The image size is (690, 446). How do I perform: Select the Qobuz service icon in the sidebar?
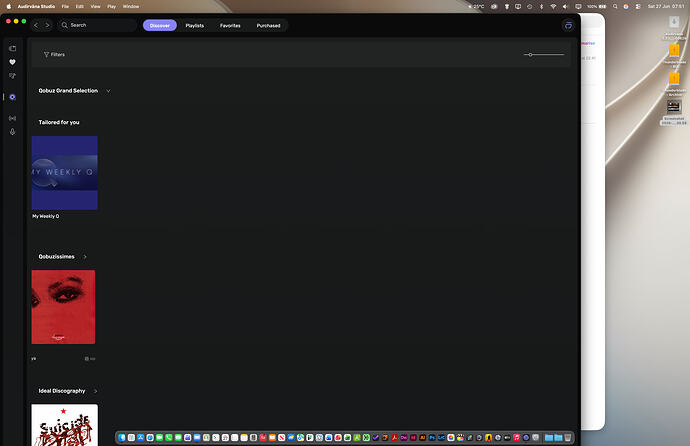tap(12, 97)
